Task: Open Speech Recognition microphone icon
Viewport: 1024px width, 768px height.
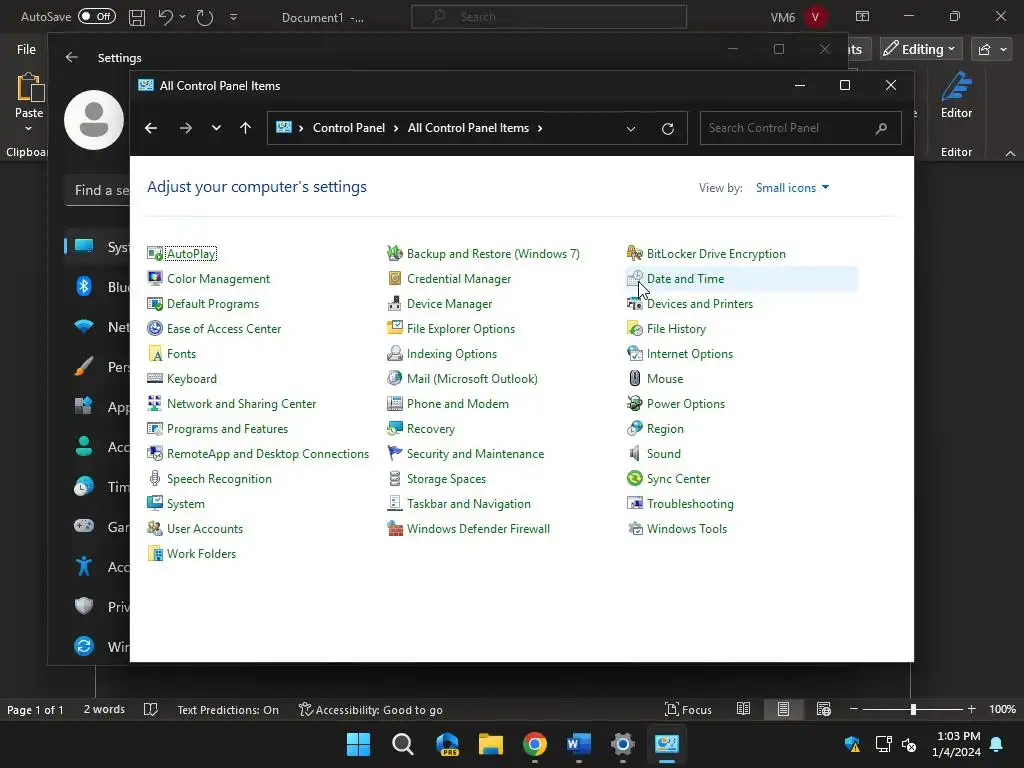Action: click(x=155, y=479)
